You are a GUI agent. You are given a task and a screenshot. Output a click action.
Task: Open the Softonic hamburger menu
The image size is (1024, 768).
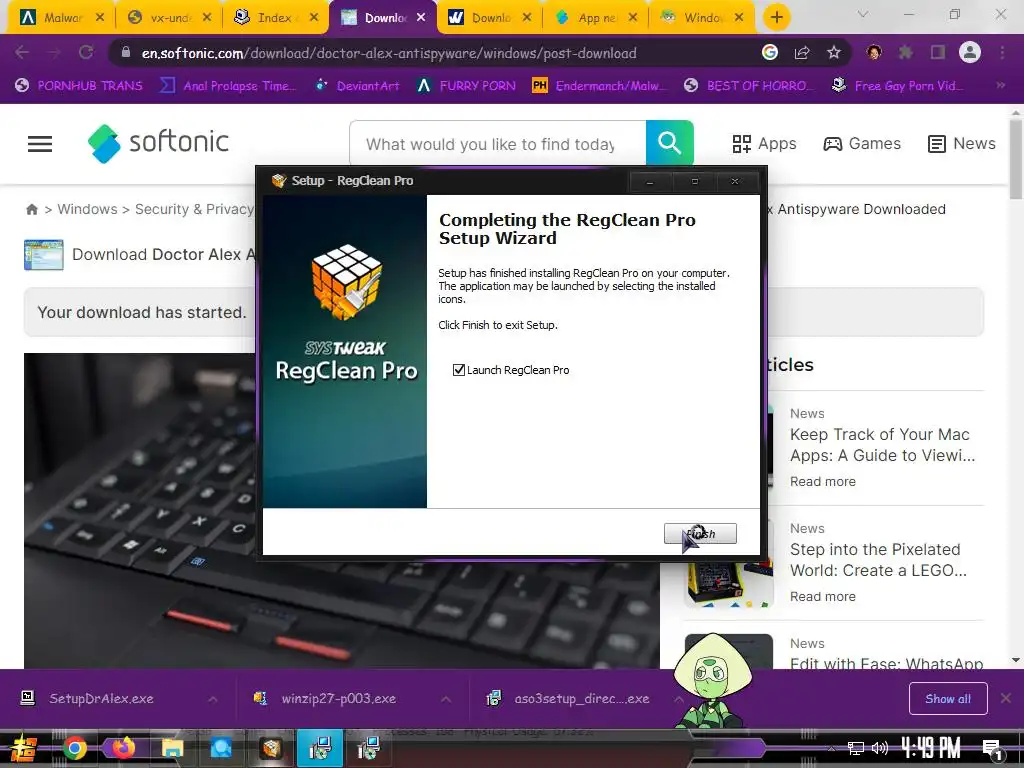pos(40,144)
